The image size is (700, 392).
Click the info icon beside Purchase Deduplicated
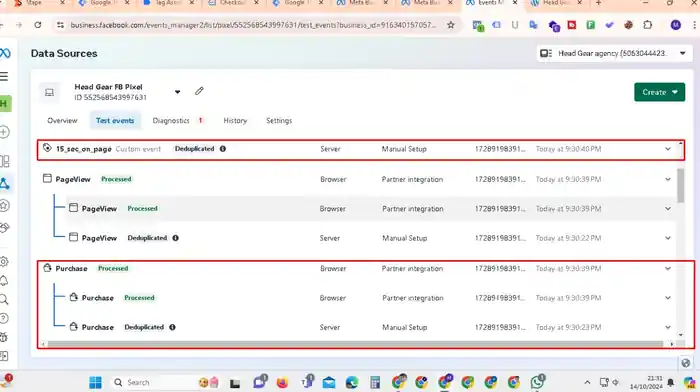click(172, 327)
